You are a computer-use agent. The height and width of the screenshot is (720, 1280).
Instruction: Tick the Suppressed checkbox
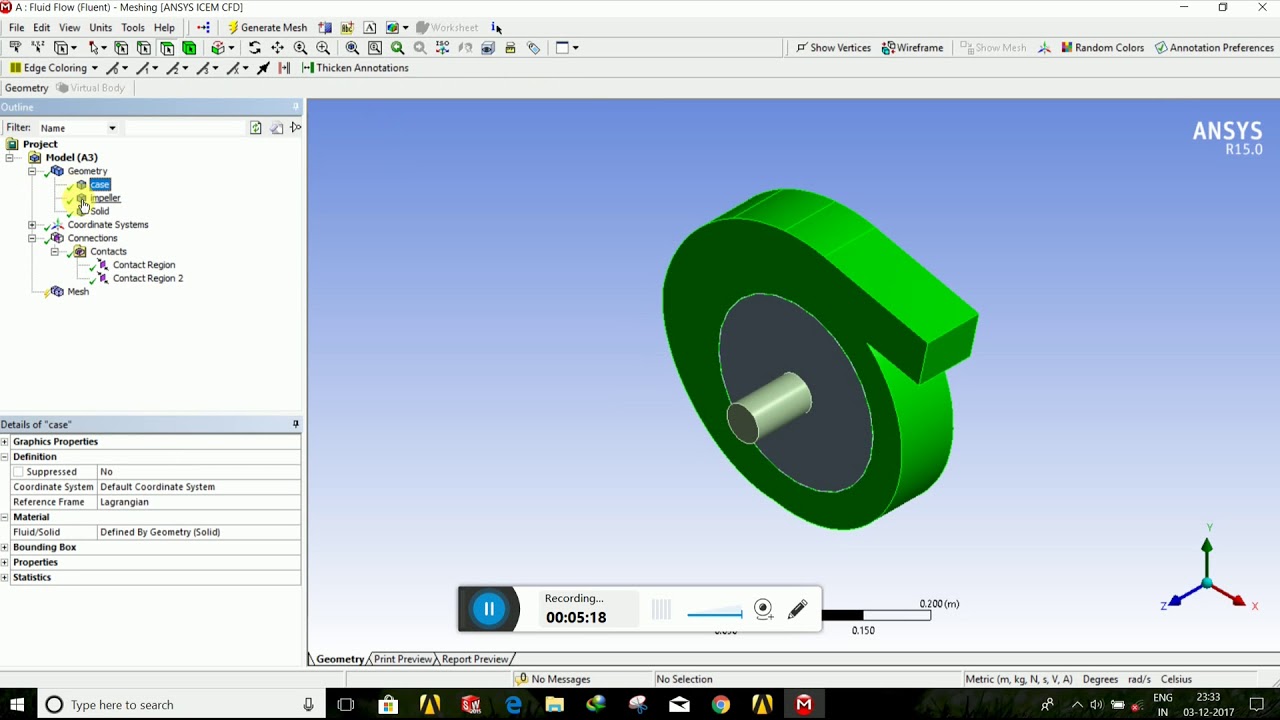pyautogui.click(x=18, y=472)
